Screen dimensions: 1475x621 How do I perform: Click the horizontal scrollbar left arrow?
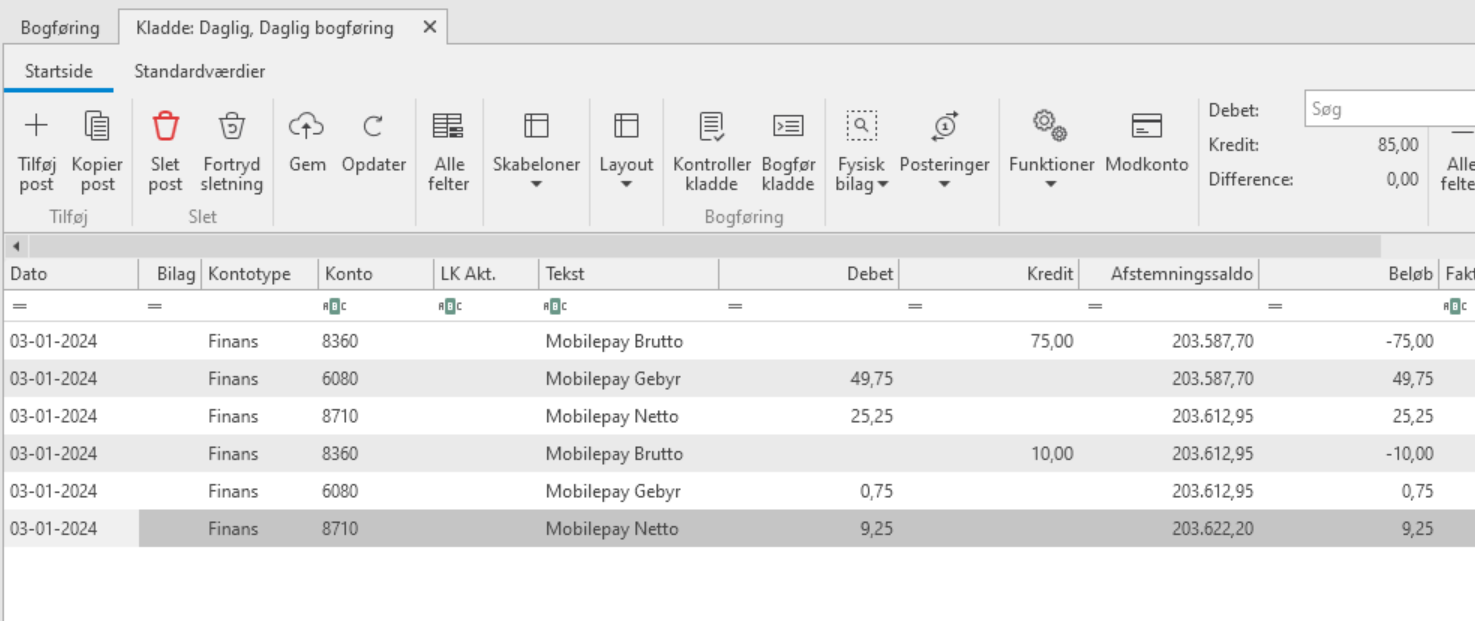coord(16,246)
